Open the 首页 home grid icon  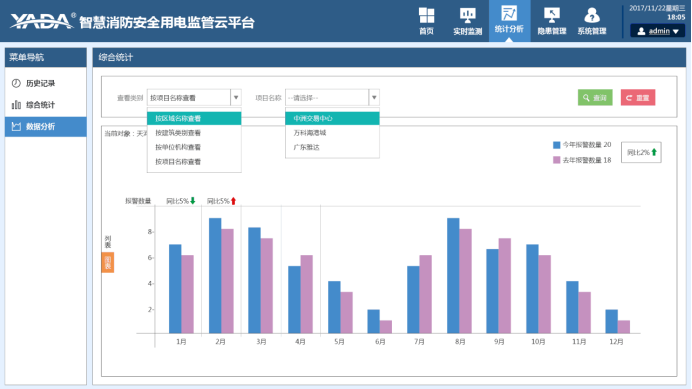click(x=426, y=16)
